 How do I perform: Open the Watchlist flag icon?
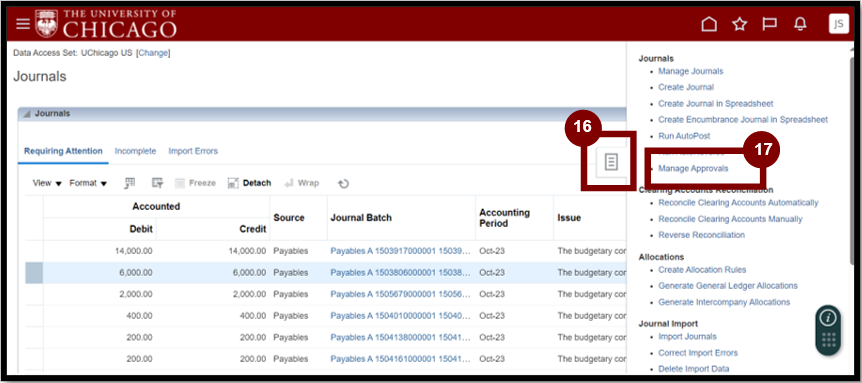[x=769, y=24]
